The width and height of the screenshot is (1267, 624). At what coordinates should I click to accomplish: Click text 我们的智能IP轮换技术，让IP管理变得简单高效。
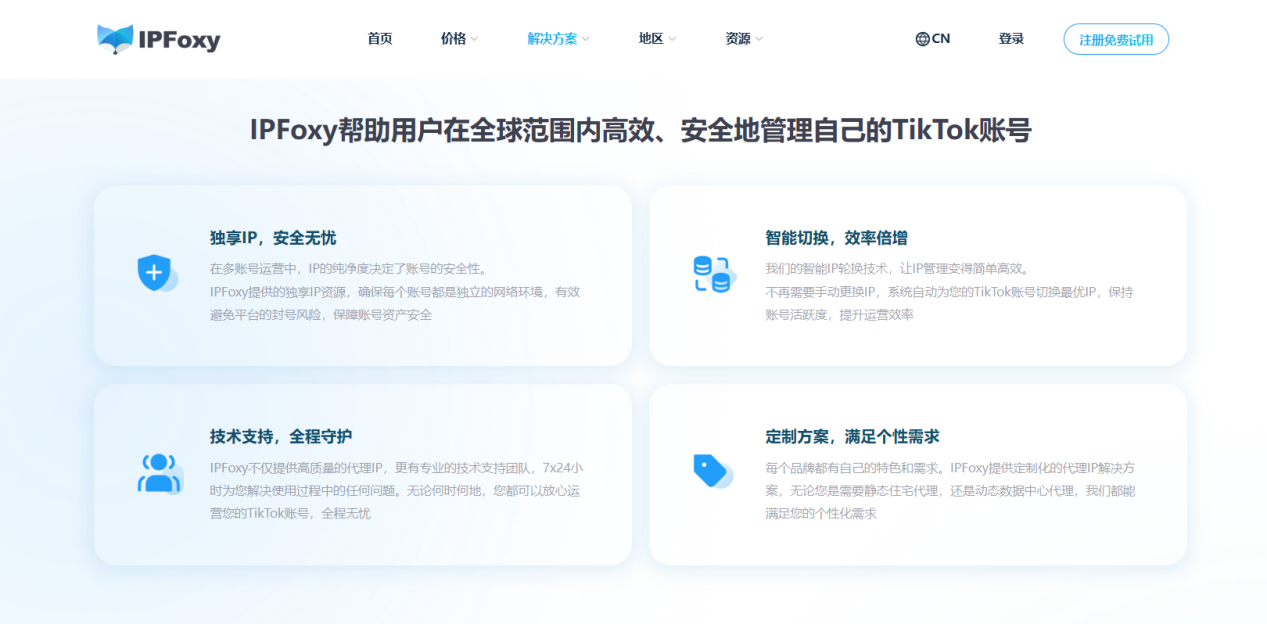(897, 268)
